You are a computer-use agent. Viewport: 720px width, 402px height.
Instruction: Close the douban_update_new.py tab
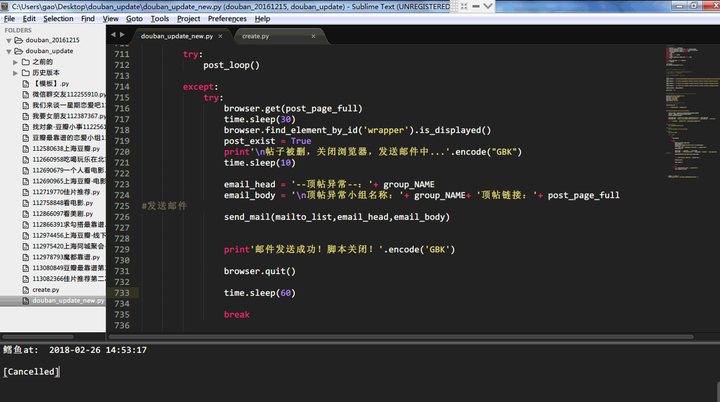(220, 36)
